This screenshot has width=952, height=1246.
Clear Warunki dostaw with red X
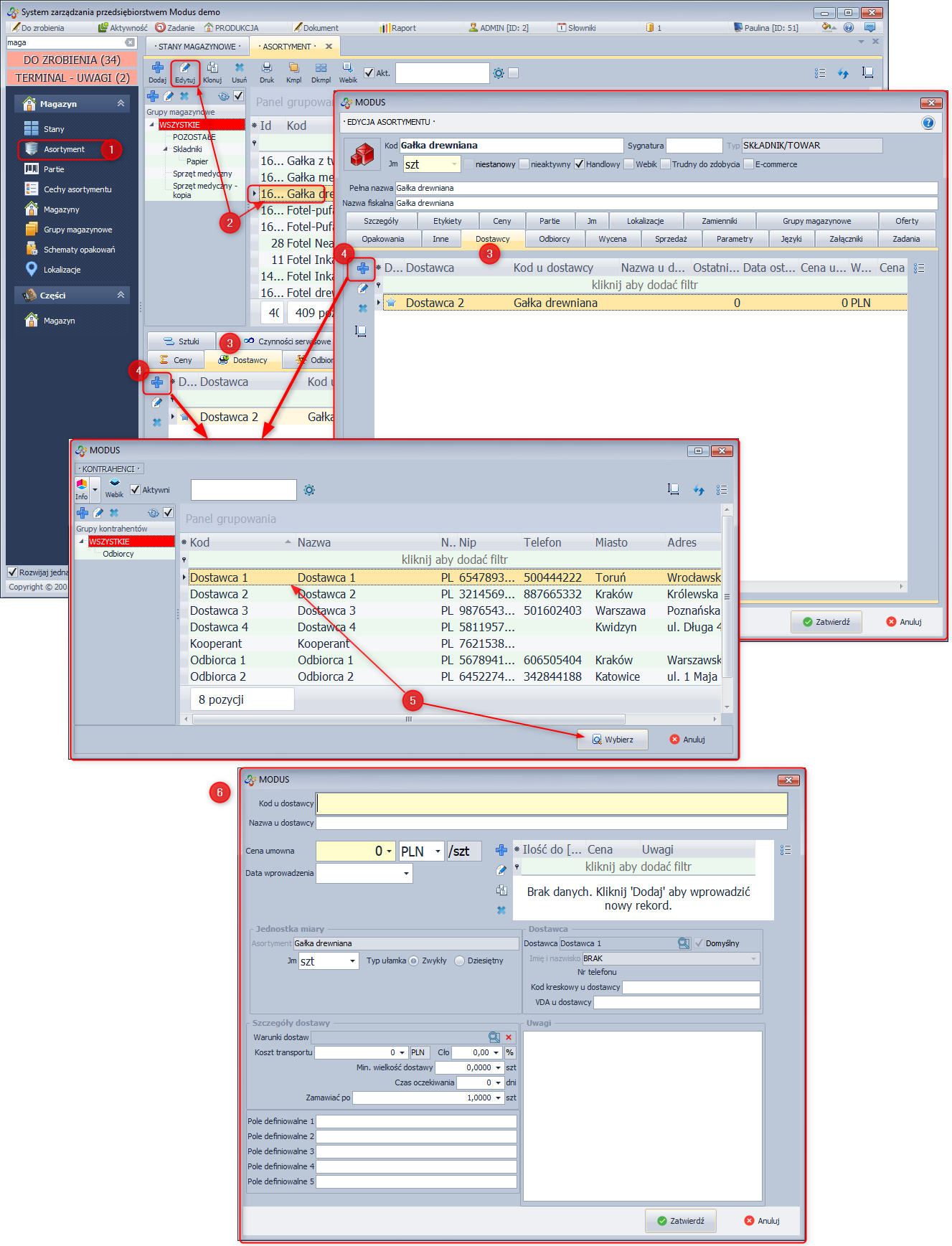pyautogui.click(x=509, y=1037)
